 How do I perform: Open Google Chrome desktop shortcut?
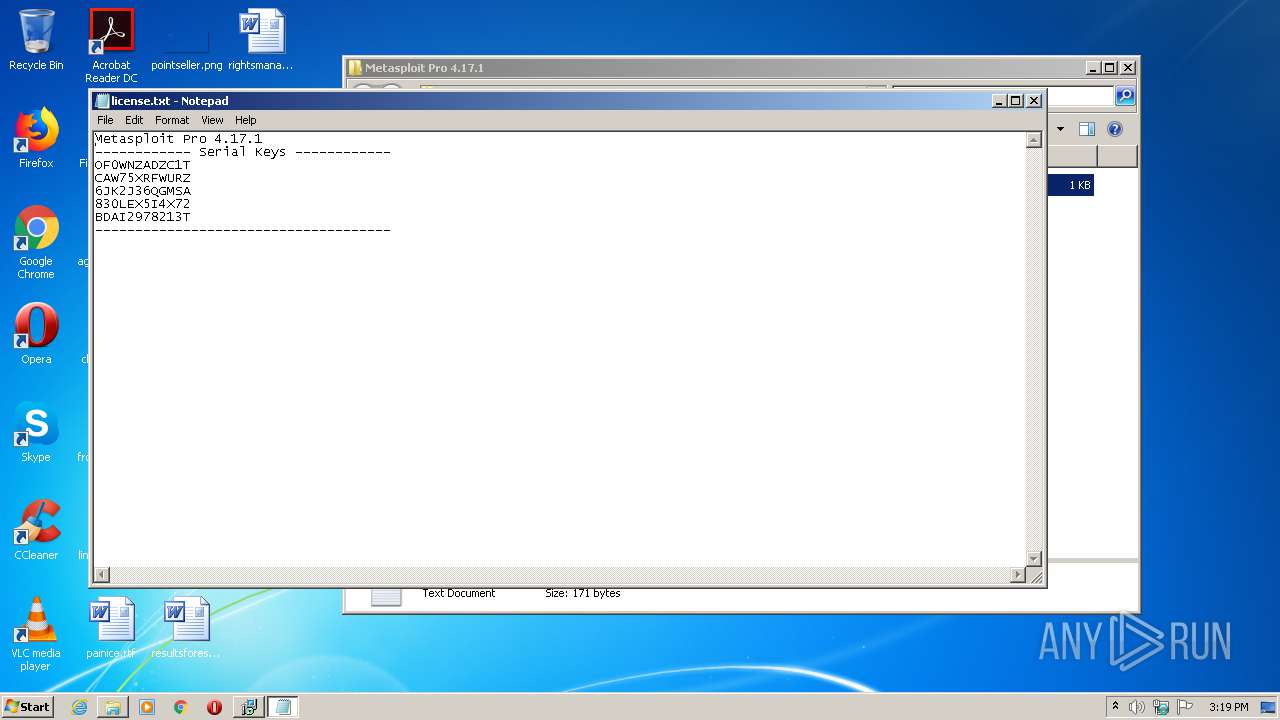coord(36,242)
